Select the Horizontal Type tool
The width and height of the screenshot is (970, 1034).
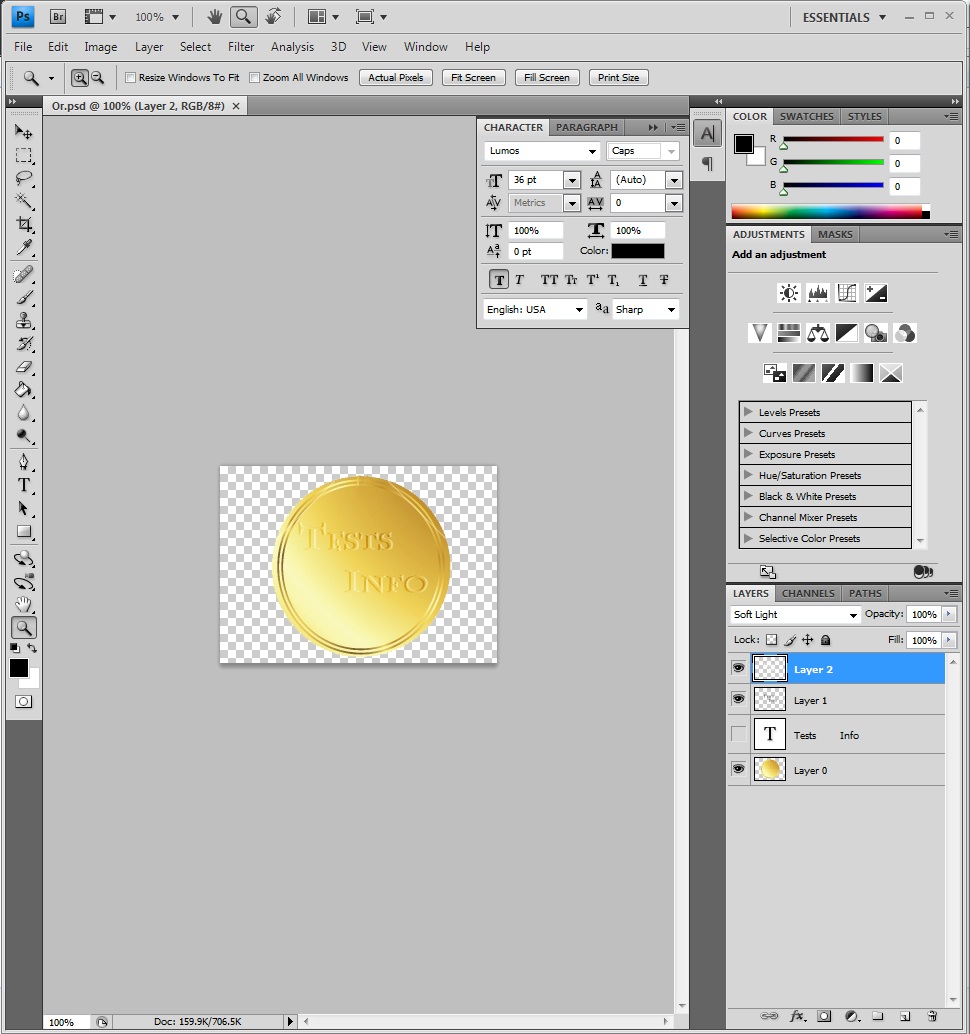(24, 485)
